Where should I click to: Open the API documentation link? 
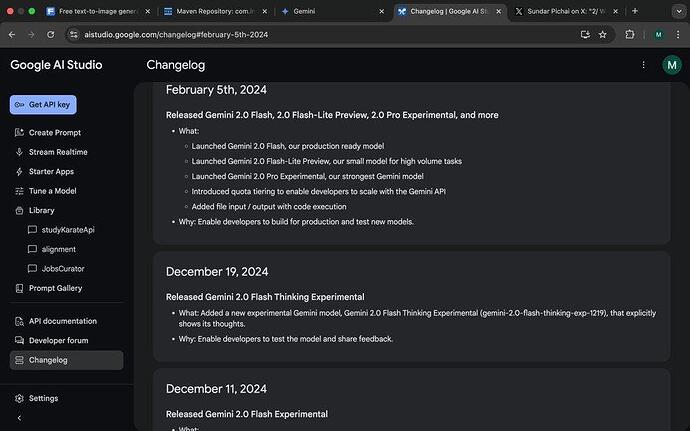point(62,321)
